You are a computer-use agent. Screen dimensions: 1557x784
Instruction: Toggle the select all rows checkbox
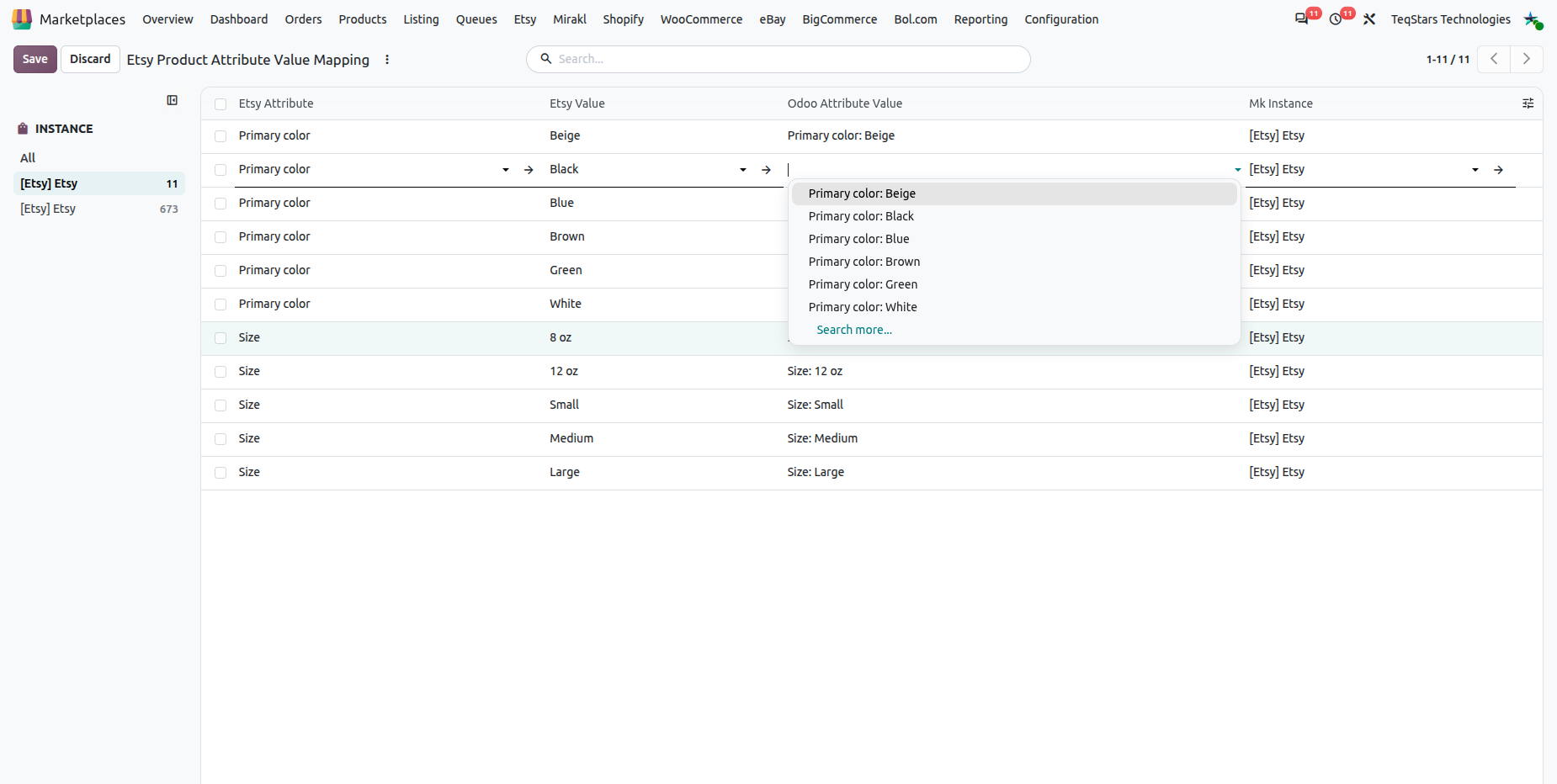221,104
